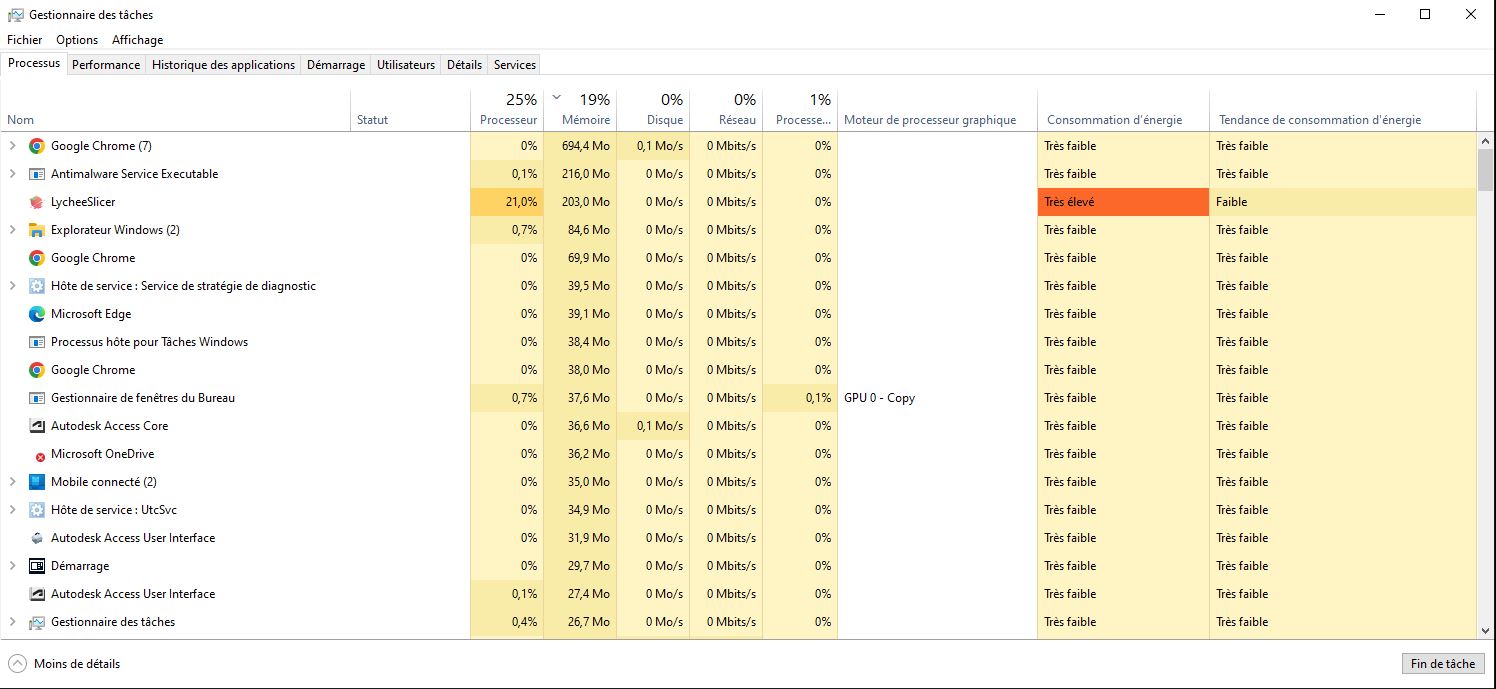
Task: Click the Explorateur Windows (2) folder icon
Action: 37,230
